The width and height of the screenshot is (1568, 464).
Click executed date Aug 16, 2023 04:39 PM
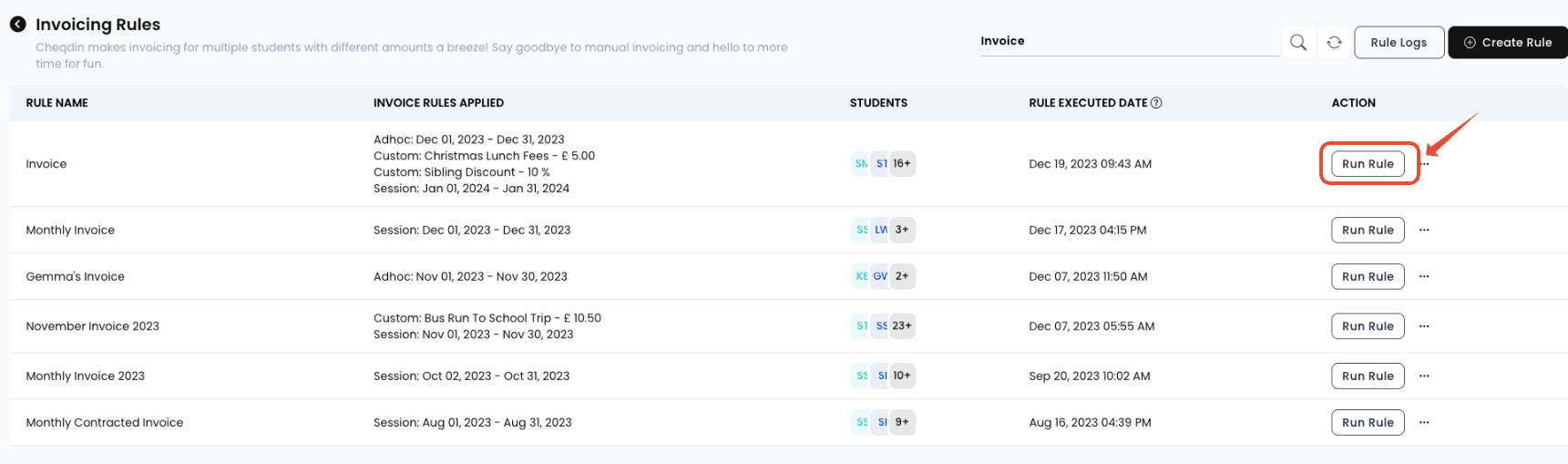[1090, 422]
